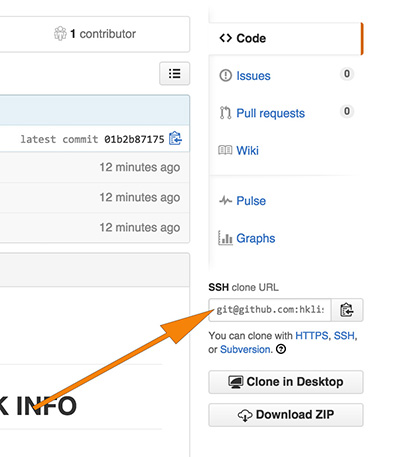
Task: Click the Code angle-brackets icon
Action: pyautogui.click(x=226, y=38)
